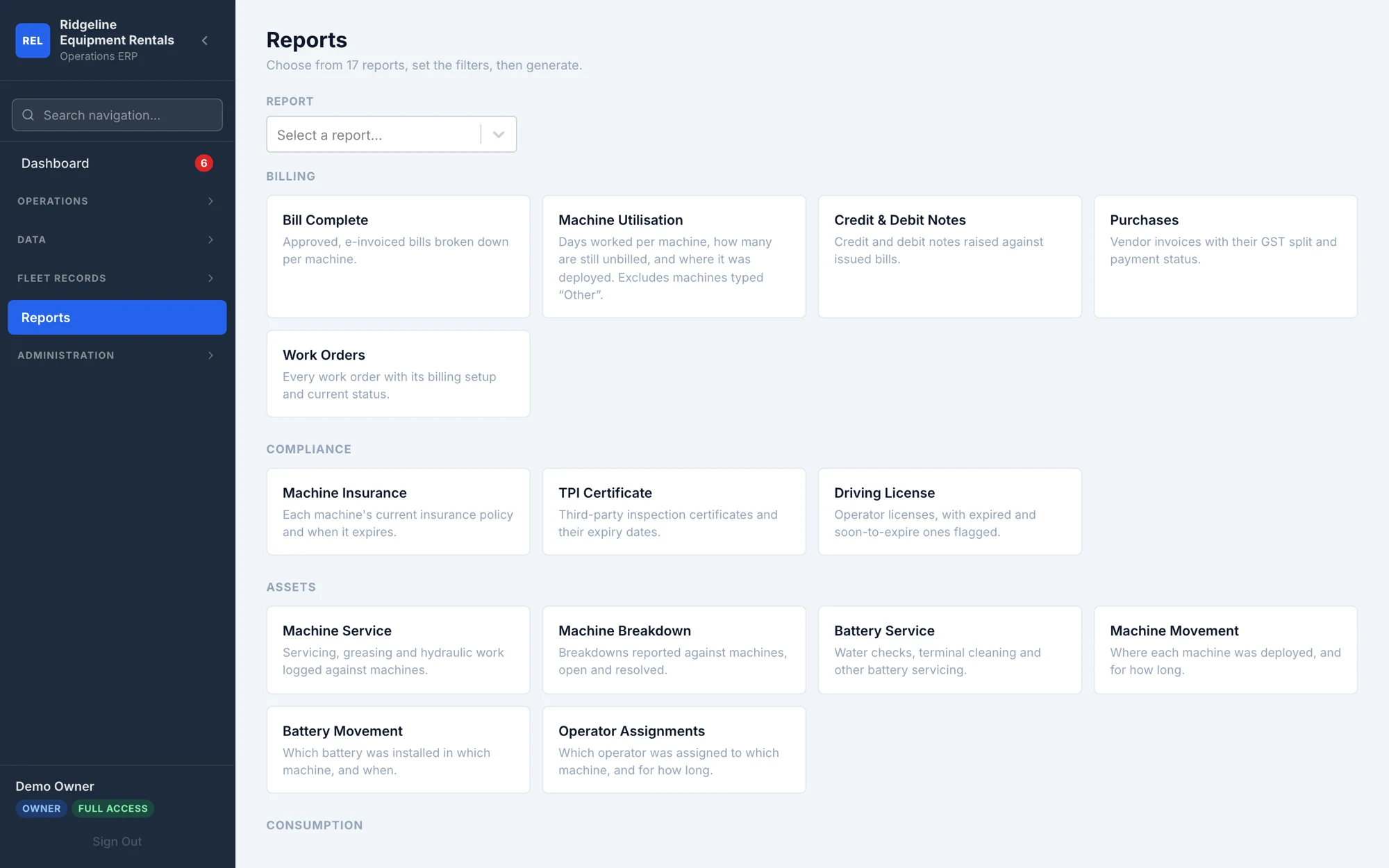
Task: Click the Reports page heading
Action: pos(306,40)
